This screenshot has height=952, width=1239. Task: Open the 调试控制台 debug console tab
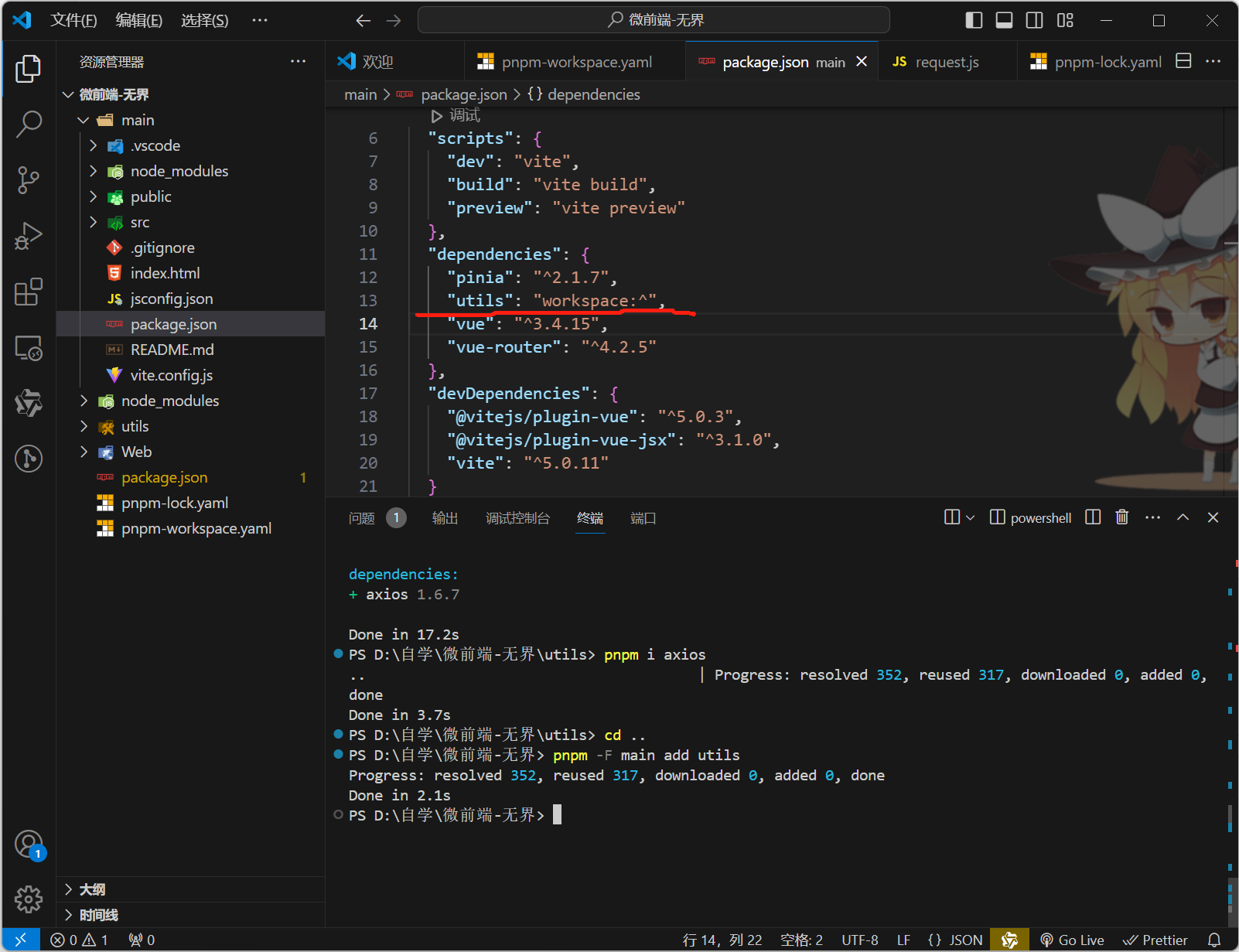point(517,517)
